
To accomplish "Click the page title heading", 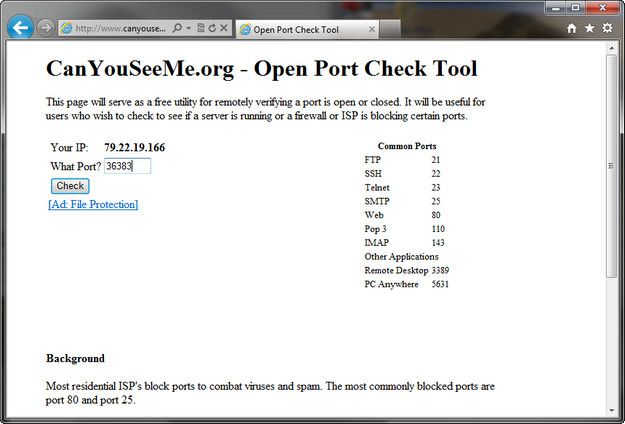I will point(261,69).
